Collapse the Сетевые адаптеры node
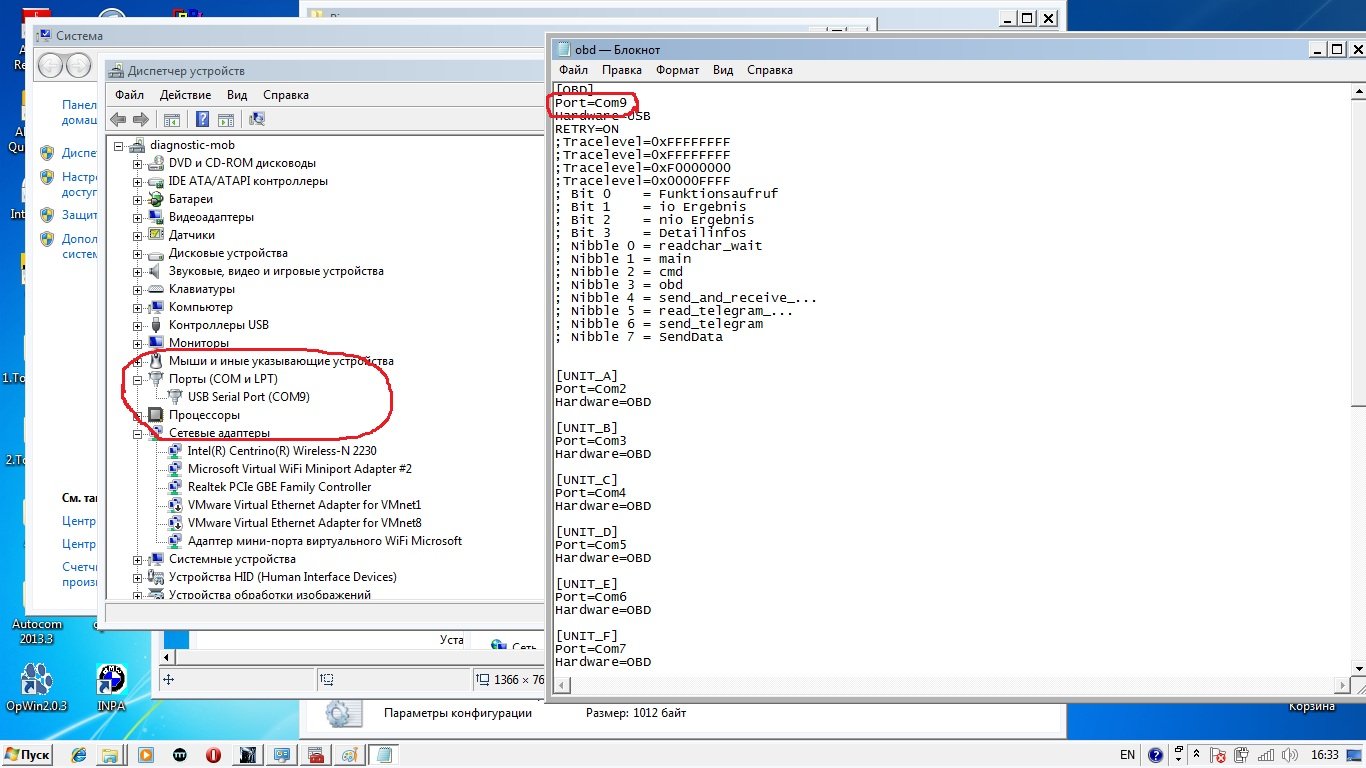Viewport: 1366px width, 768px height. pyautogui.click(x=138, y=433)
